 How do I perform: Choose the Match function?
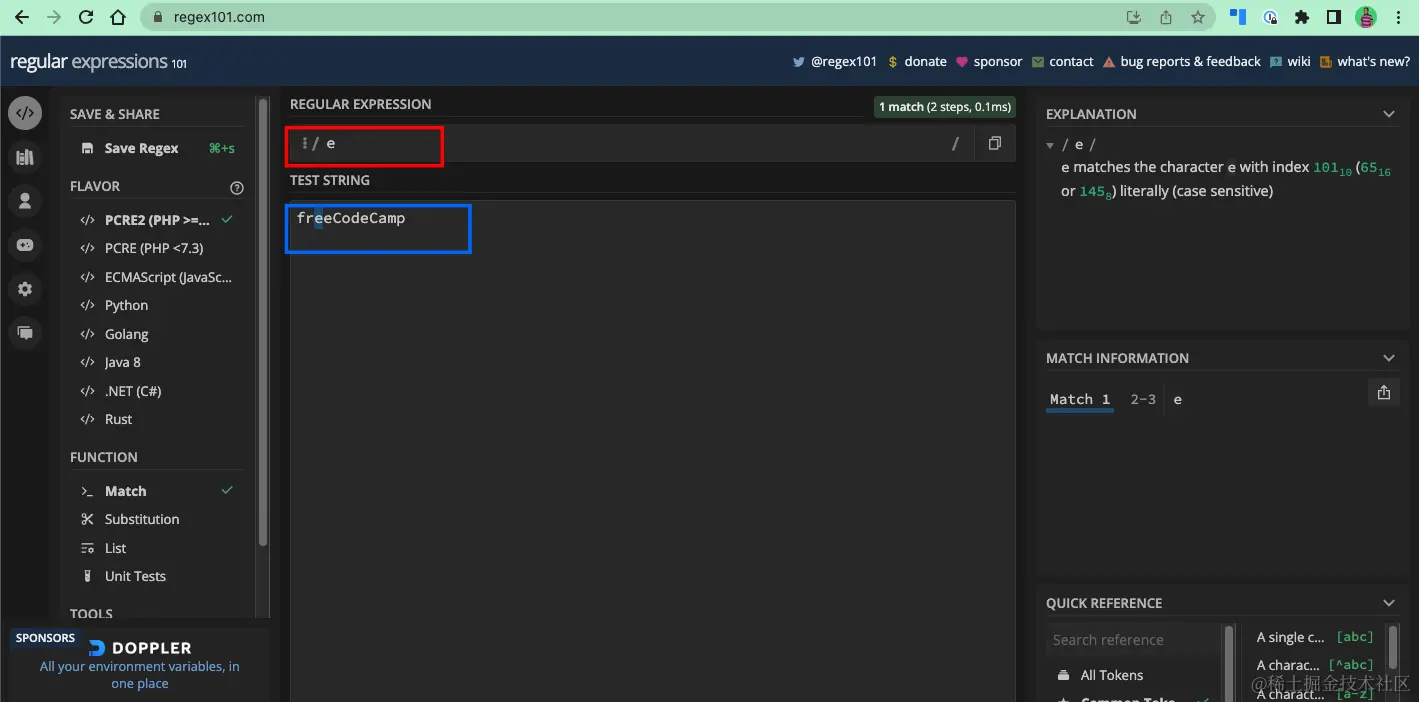tap(156, 491)
